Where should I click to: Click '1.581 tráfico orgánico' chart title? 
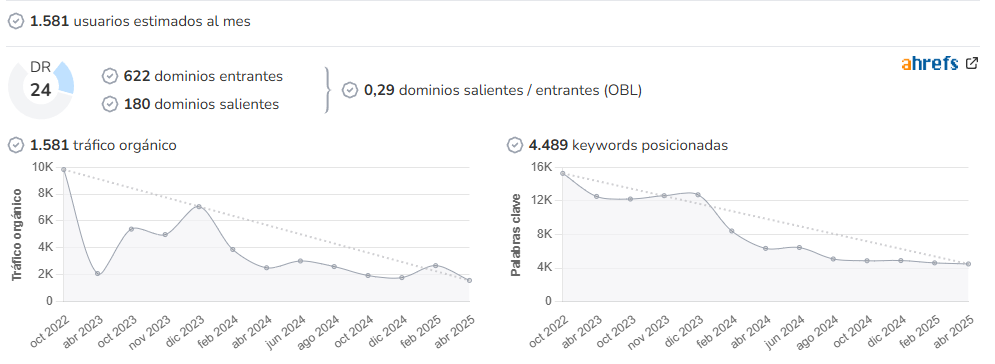point(103,145)
